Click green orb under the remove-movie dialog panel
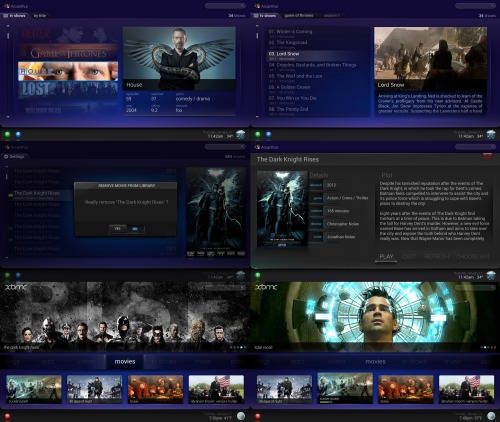500x422 pixels. (x=7, y=275)
